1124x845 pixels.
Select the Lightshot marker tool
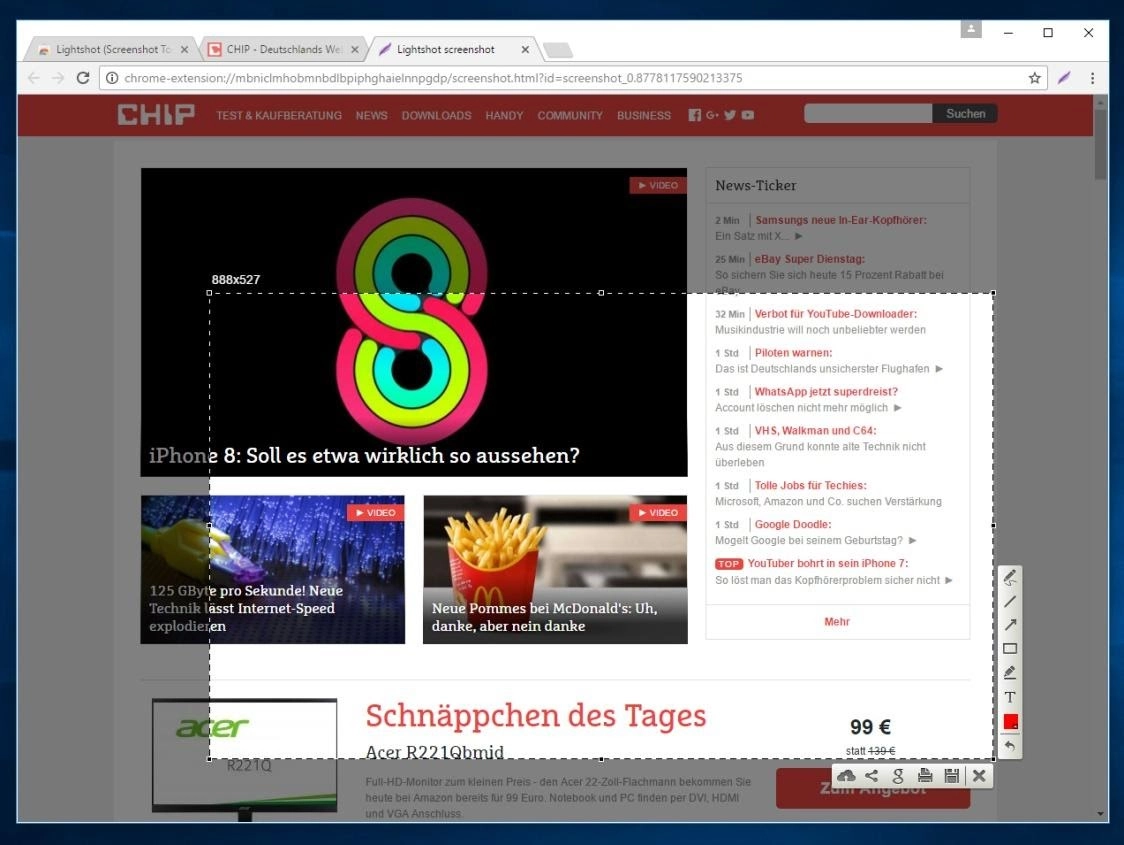tap(1010, 672)
